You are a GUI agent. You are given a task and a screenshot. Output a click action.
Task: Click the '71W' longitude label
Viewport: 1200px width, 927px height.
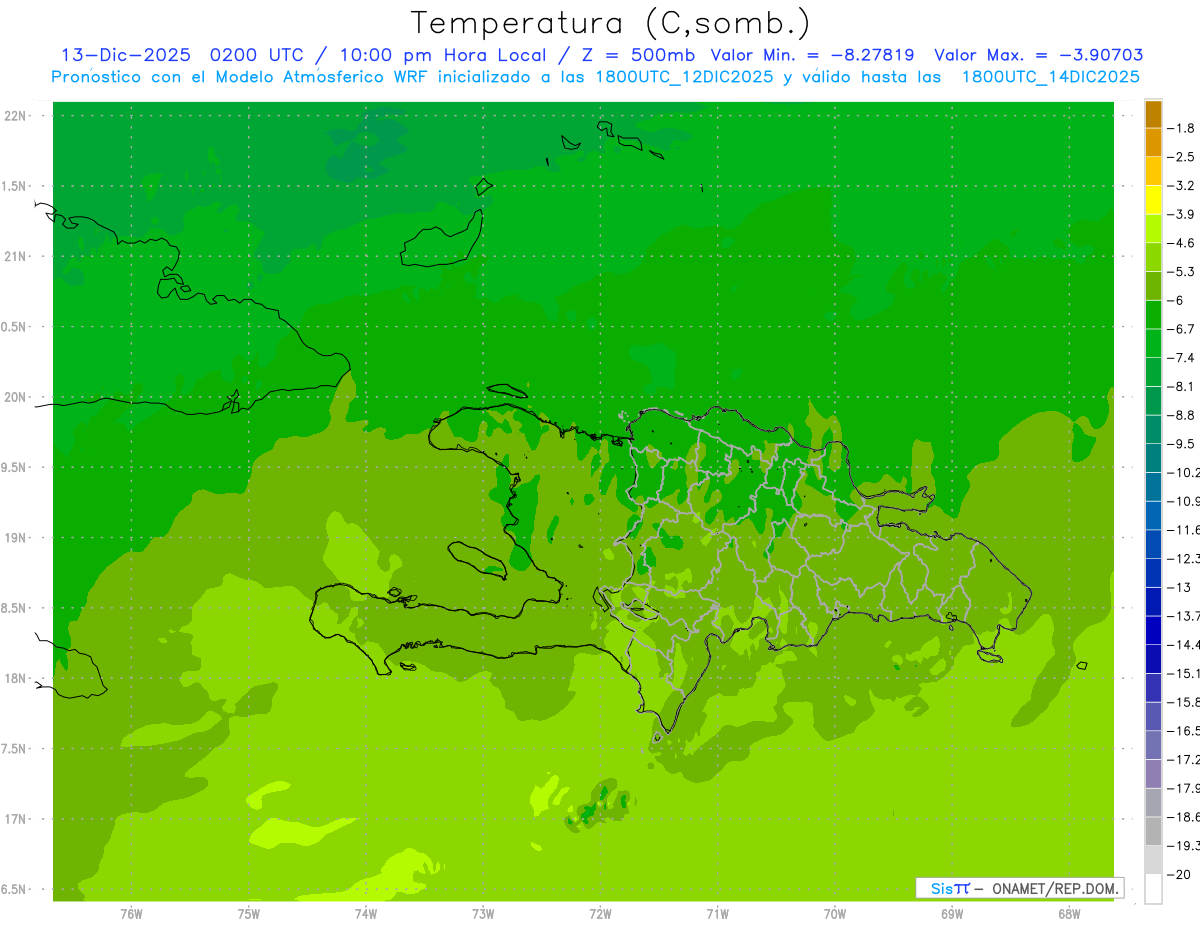tap(717, 914)
